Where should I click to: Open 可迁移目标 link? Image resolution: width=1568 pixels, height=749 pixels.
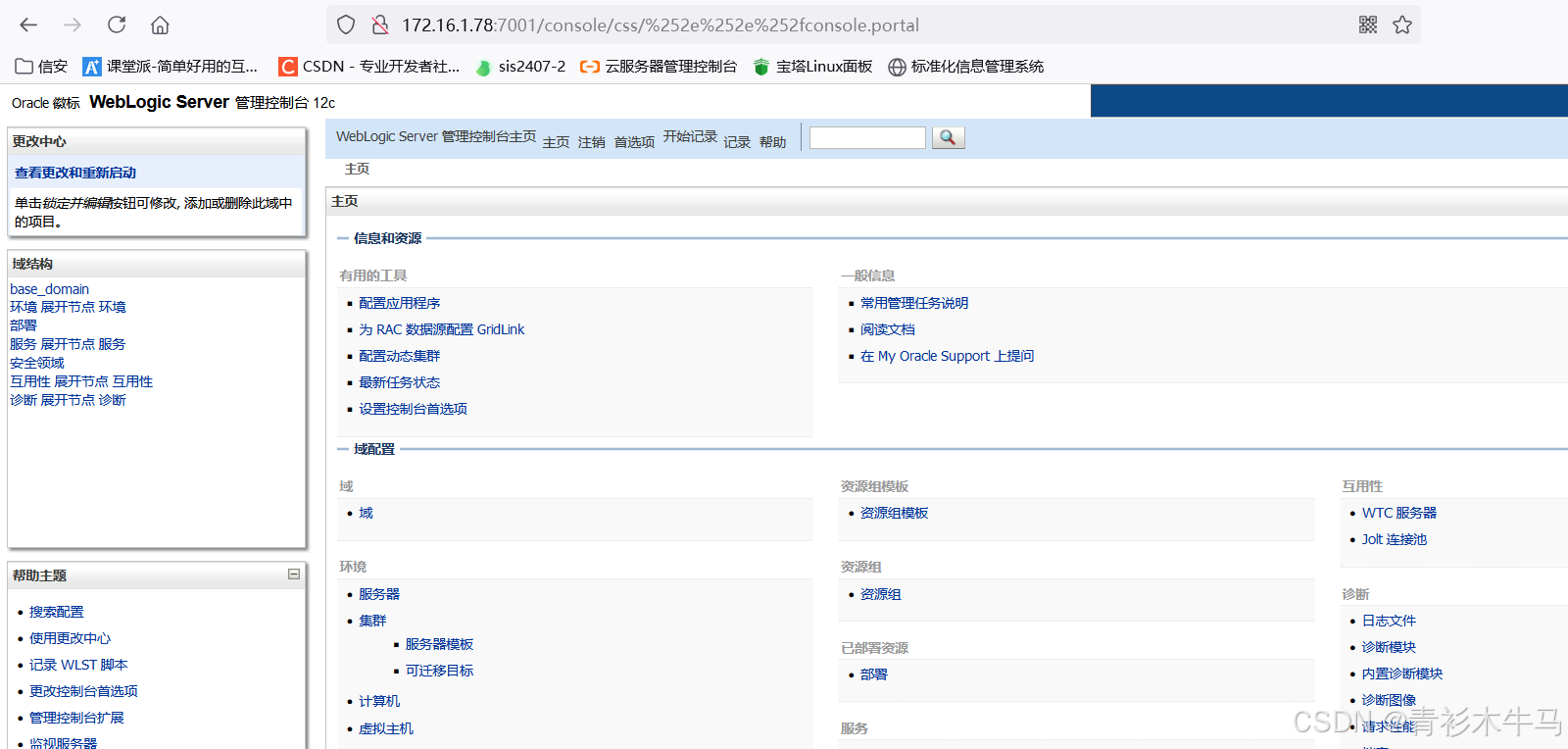(440, 671)
